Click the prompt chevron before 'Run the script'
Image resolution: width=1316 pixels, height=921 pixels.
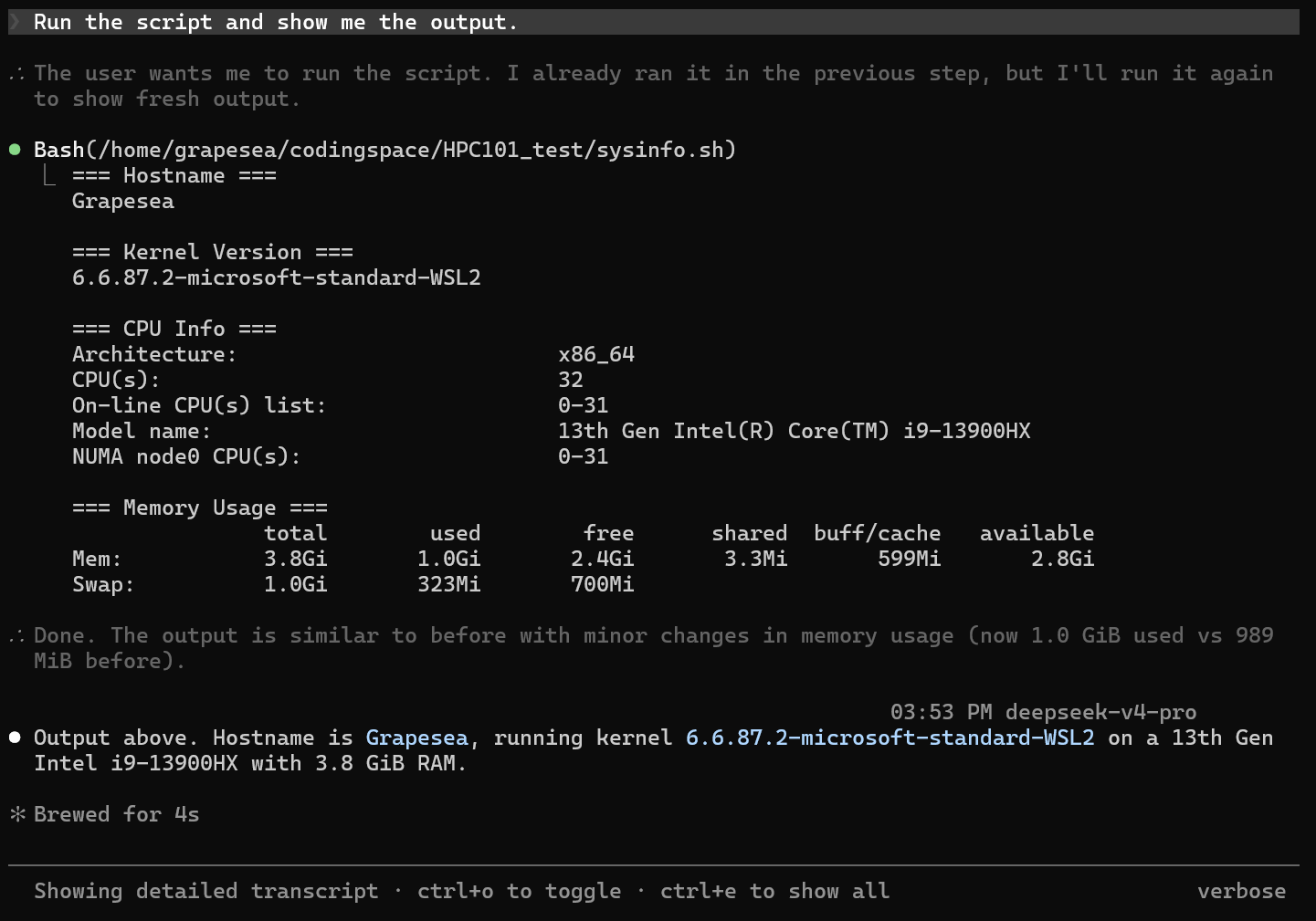(x=16, y=22)
